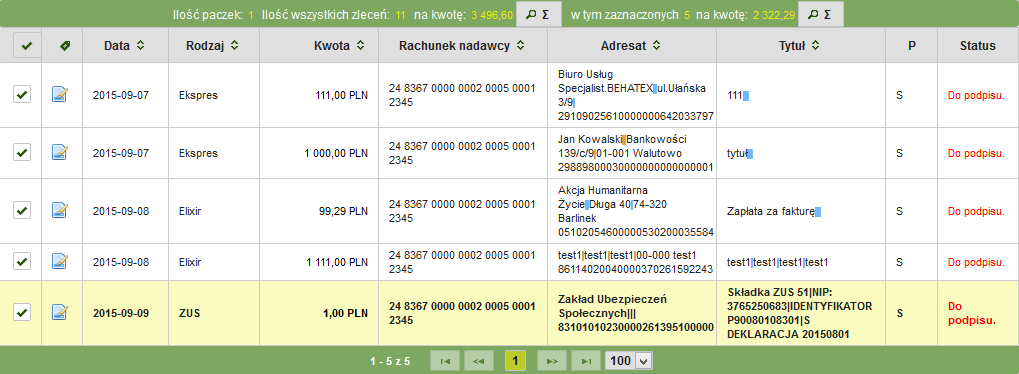Sort table by Kwota column

pyautogui.click(x=338, y=46)
